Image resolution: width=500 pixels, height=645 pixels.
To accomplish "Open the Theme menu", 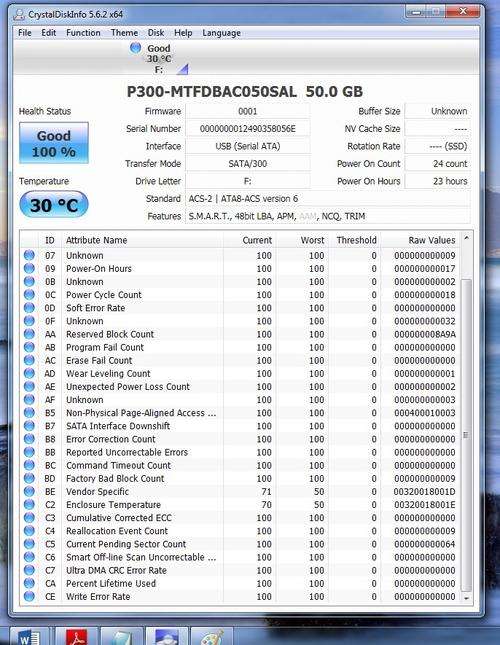I will click(x=124, y=33).
